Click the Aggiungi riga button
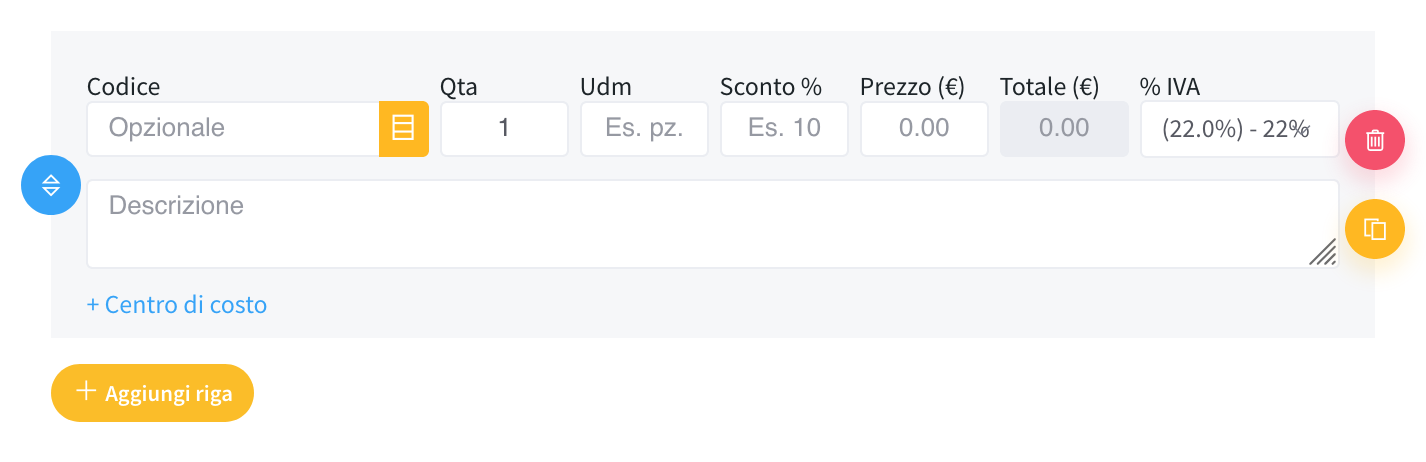Viewport: 1426px width, 462px height. coord(152,393)
